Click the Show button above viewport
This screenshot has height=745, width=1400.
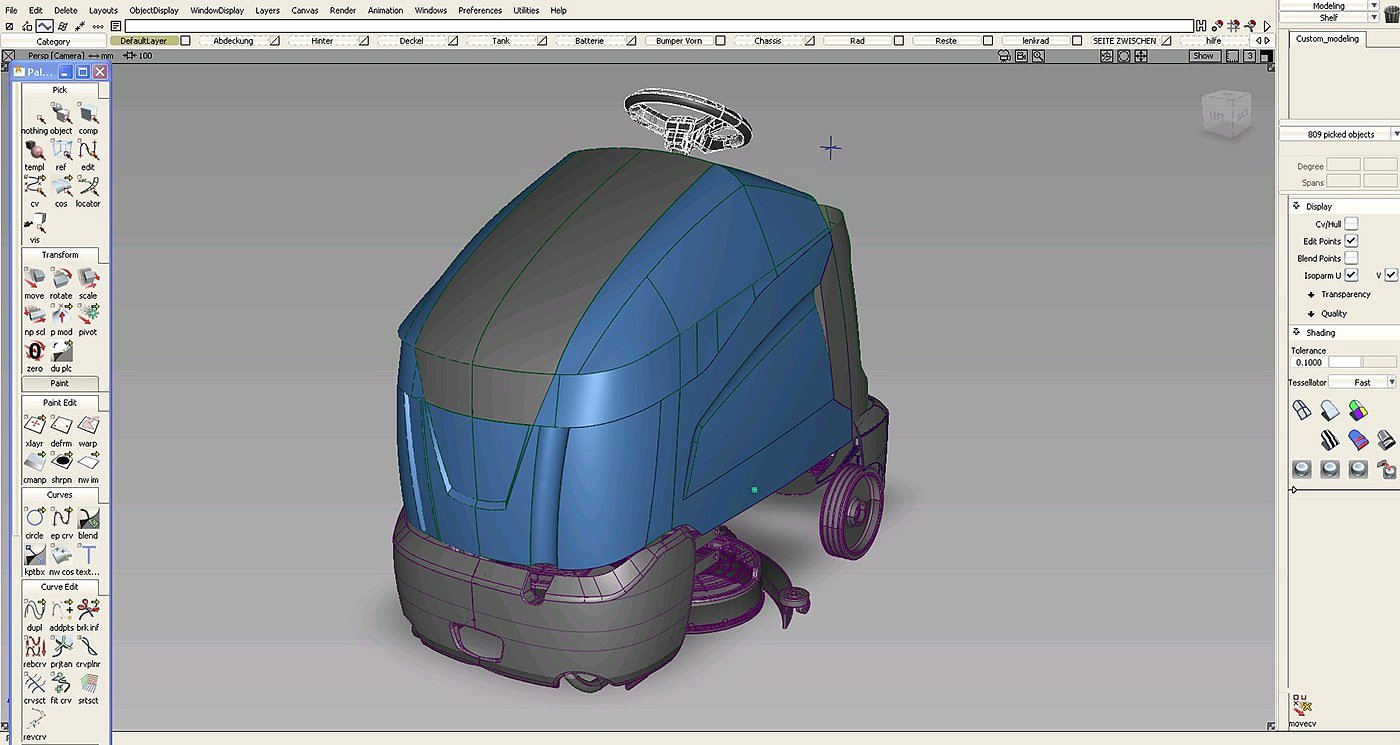pos(1203,56)
